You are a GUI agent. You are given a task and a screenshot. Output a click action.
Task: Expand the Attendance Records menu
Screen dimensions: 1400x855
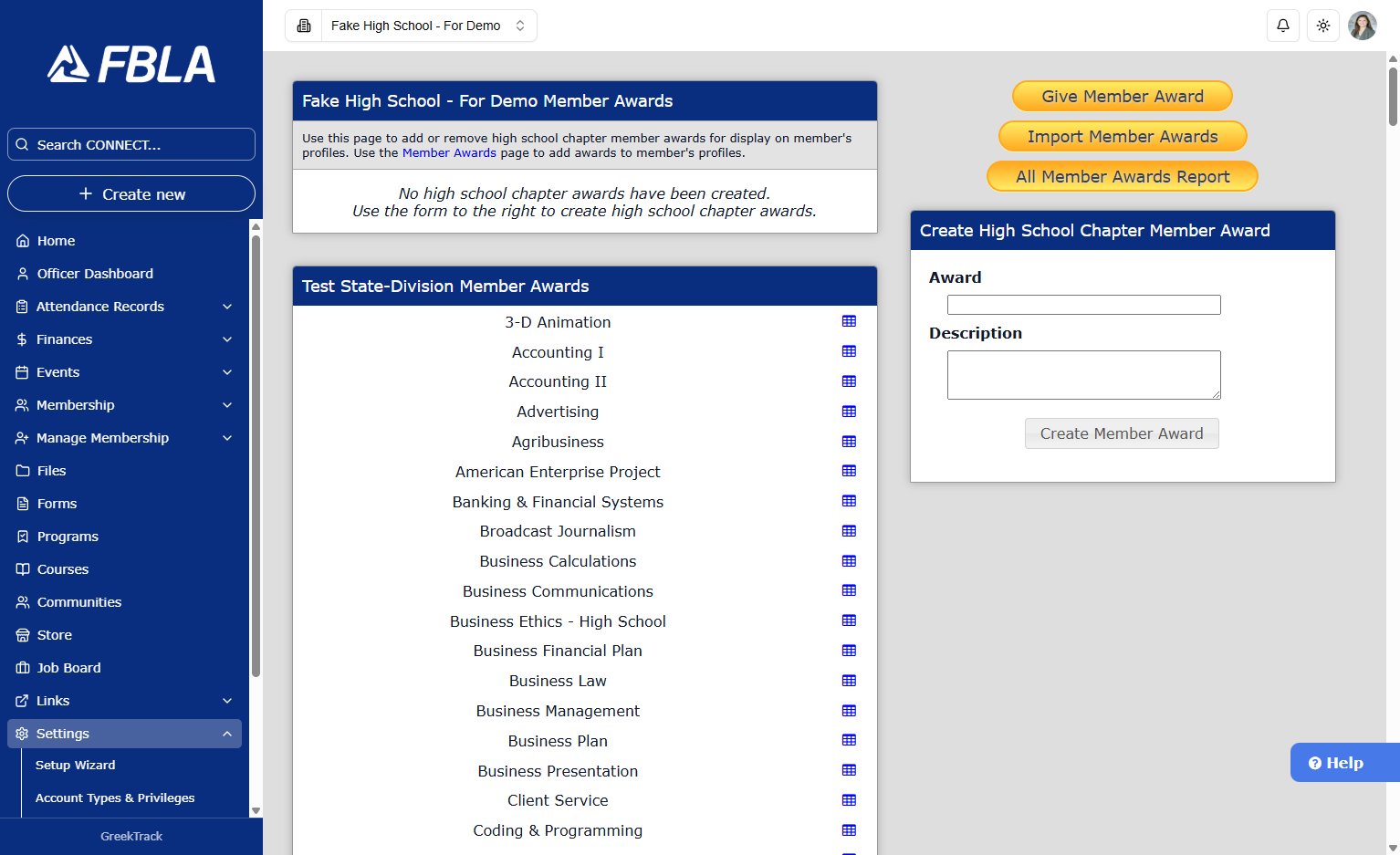pyautogui.click(x=124, y=307)
